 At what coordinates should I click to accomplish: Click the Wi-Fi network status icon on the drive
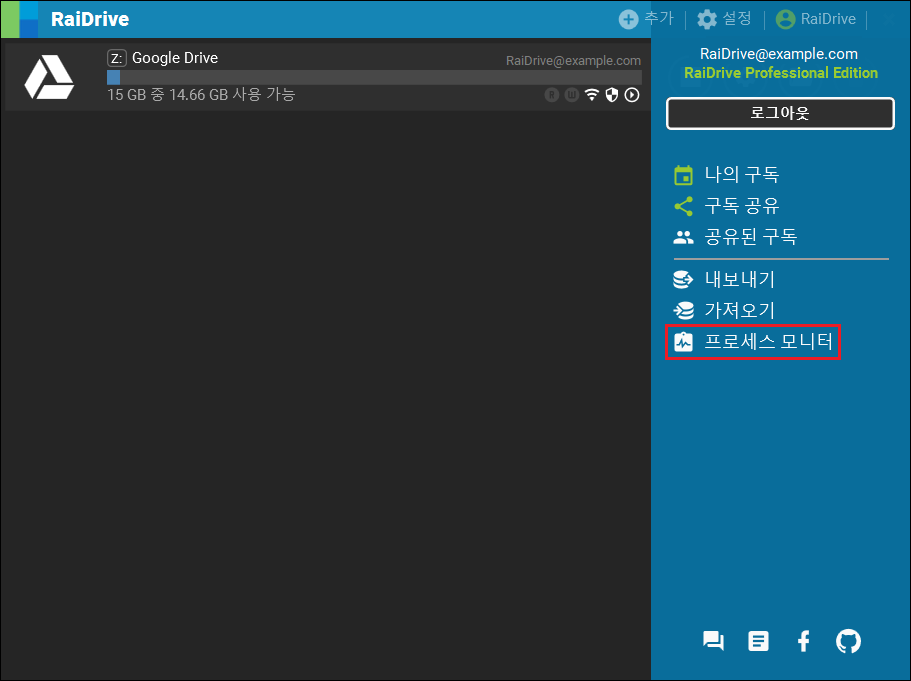click(x=591, y=95)
